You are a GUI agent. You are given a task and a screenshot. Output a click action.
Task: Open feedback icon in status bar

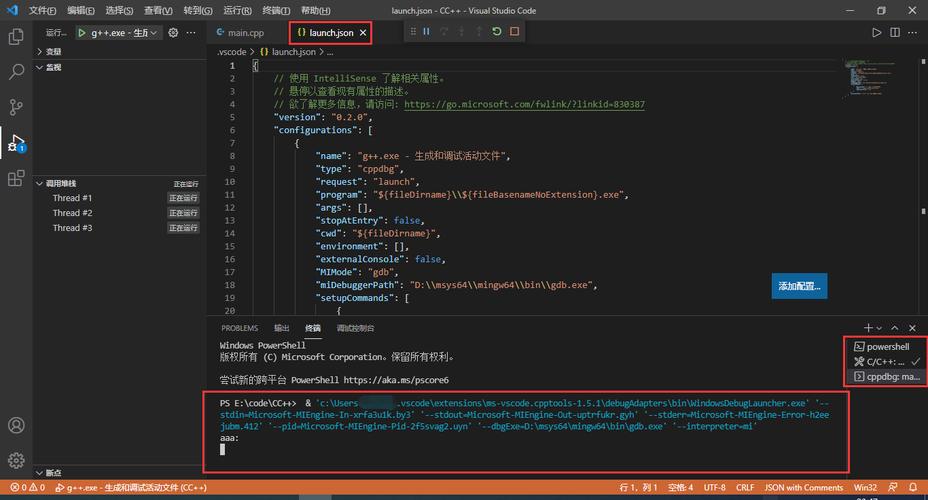click(892, 487)
